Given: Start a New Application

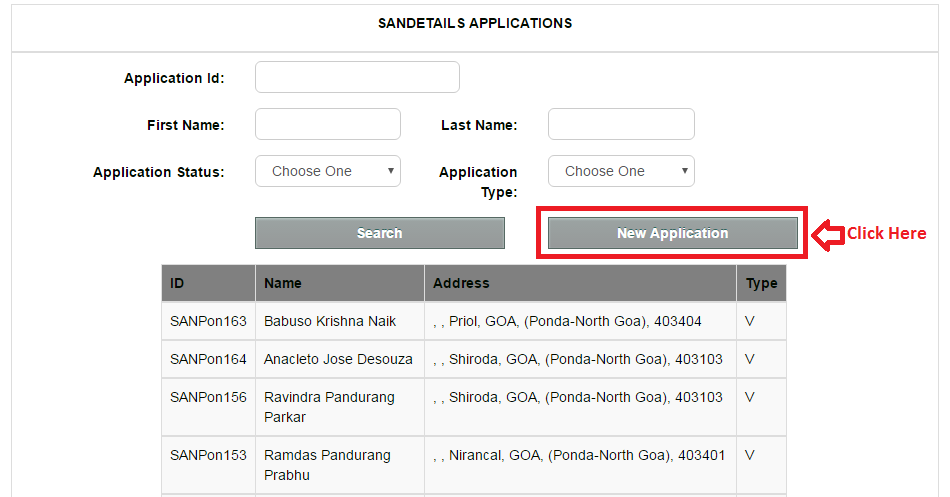Looking at the screenshot, I should pyautogui.click(x=673, y=233).
